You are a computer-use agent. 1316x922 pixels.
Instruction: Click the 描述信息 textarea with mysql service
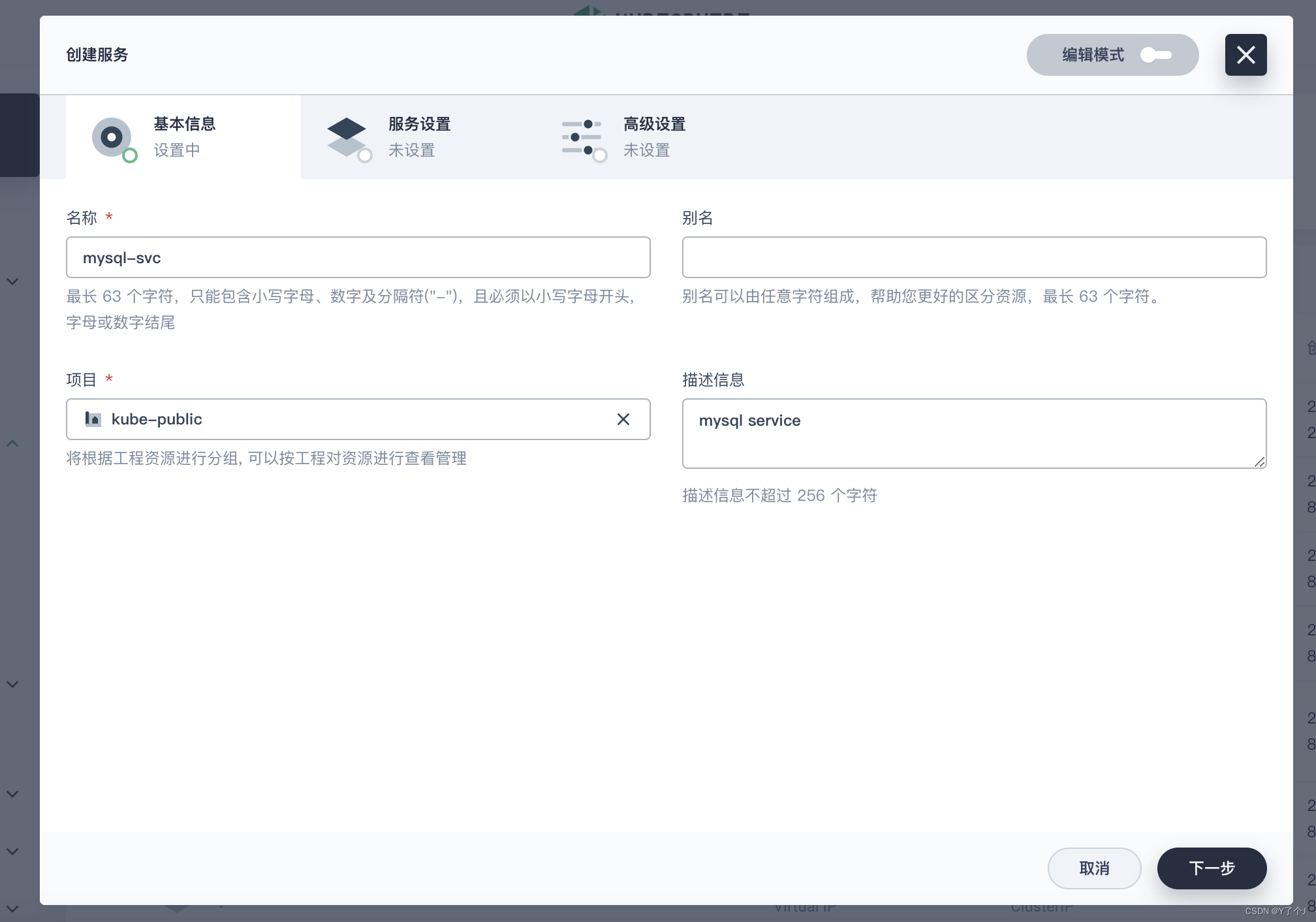click(975, 434)
